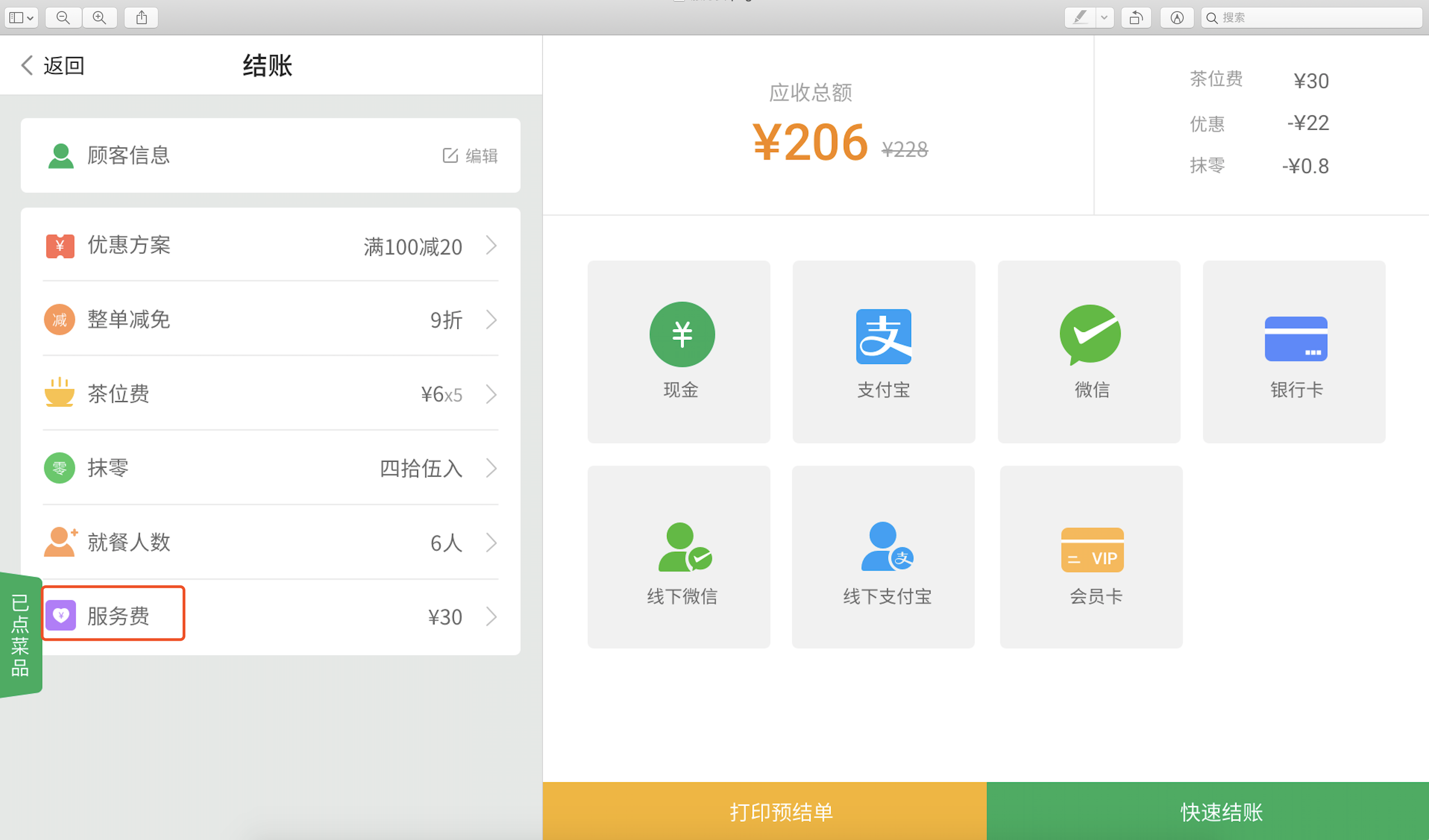Click the green 顾客信息 person icon
The image size is (1429, 840).
pos(61,156)
